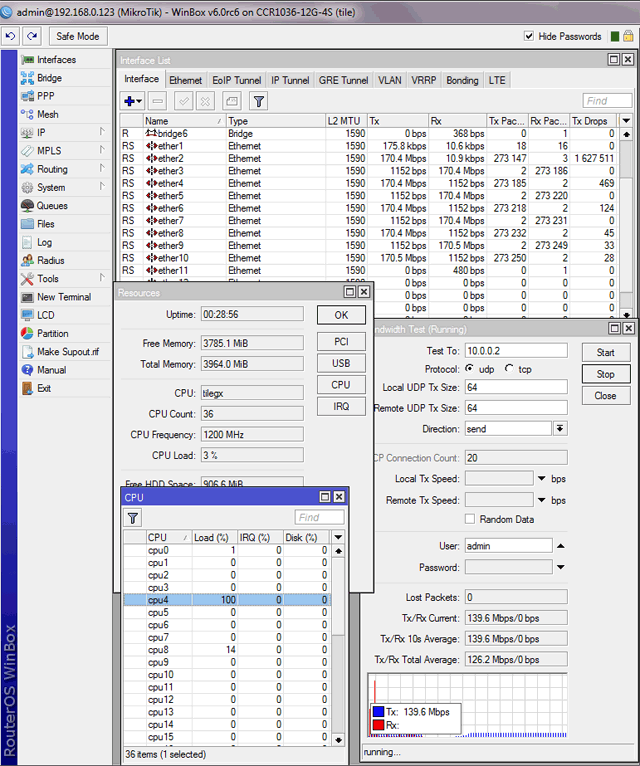Select the ether2 row in Interface List
The height and width of the screenshot is (766, 640).
click(x=369, y=158)
